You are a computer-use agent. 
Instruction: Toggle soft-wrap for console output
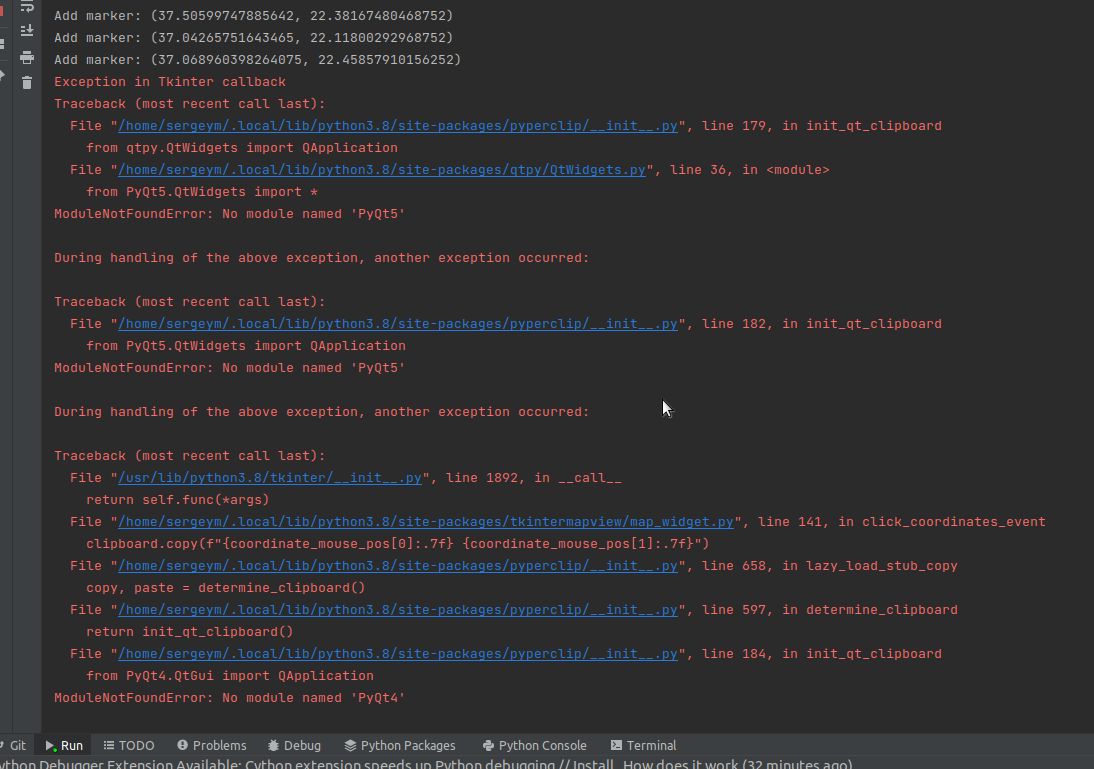[x=27, y=8]
